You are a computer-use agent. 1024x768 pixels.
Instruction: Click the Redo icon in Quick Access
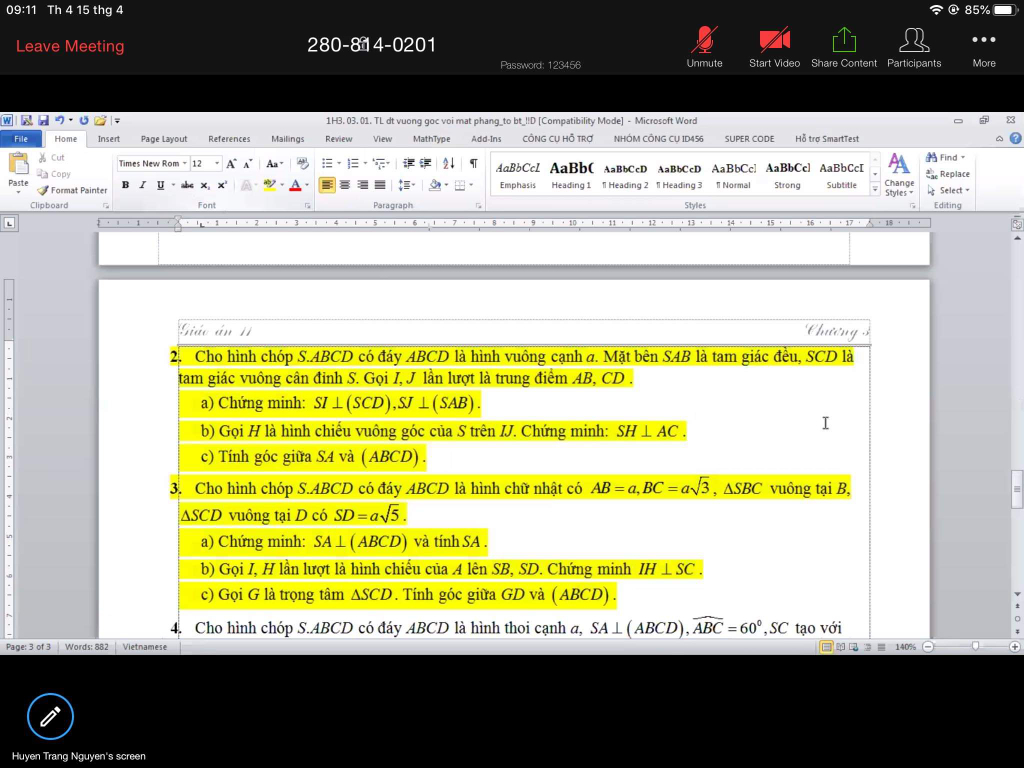pos(84,120)
